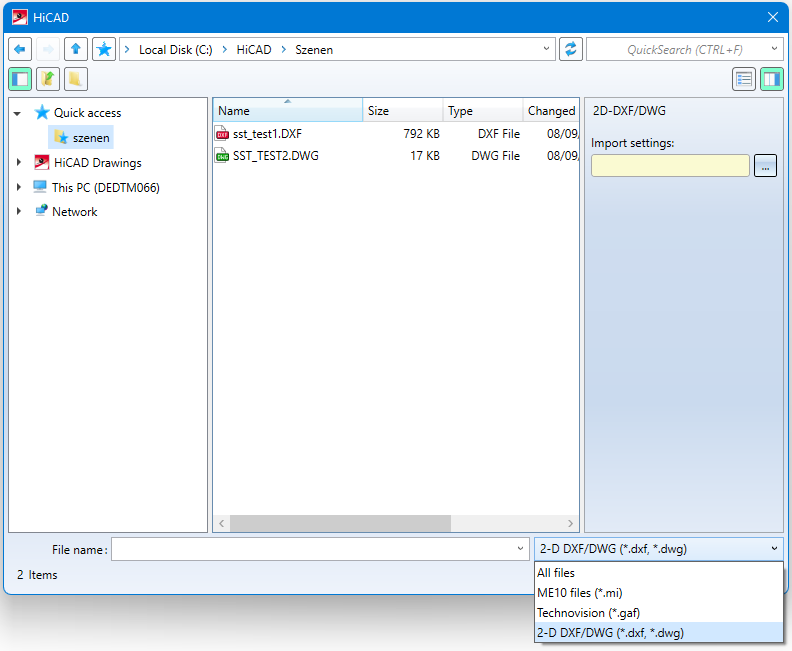
Task: Choose ME10 files (*.mi) filter
Action: [659, 592]
